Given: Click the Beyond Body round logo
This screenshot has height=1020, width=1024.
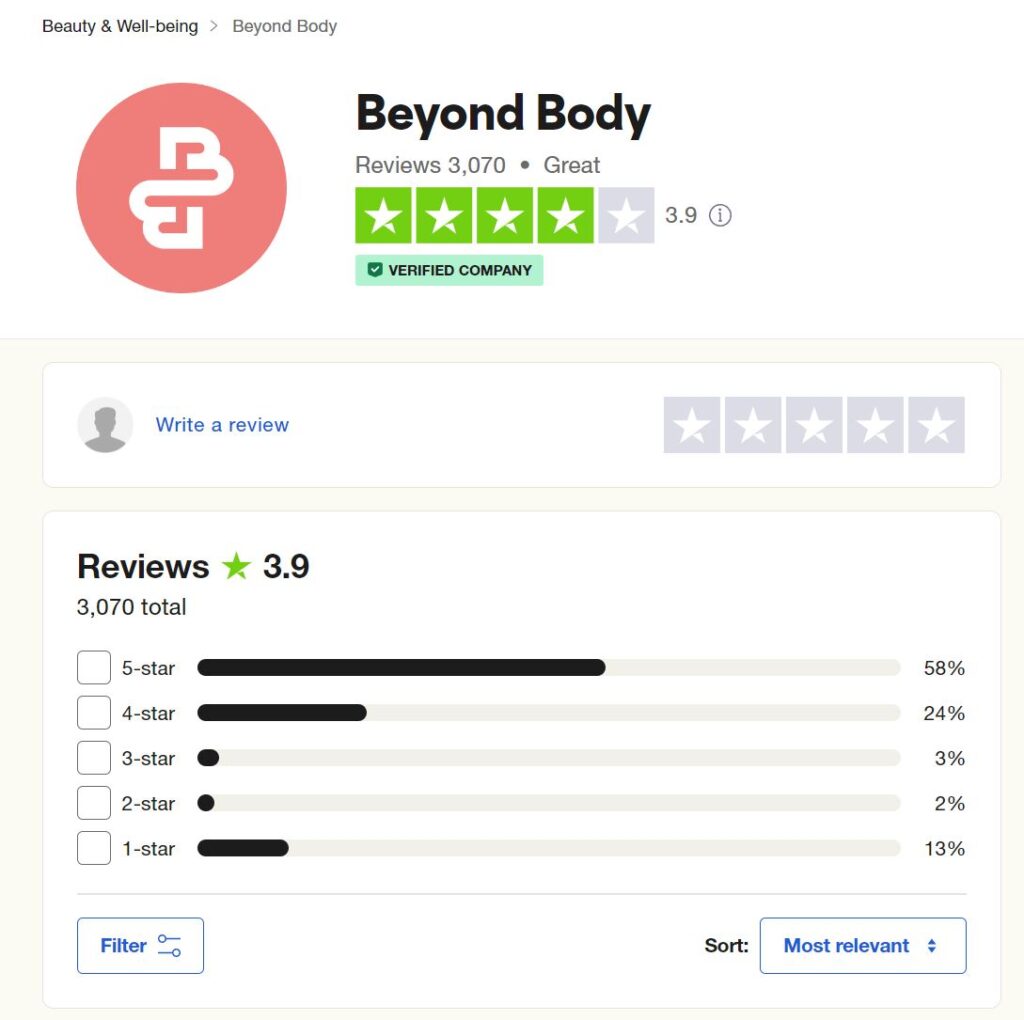Looking at the screenshot, I should coord(182,188).
